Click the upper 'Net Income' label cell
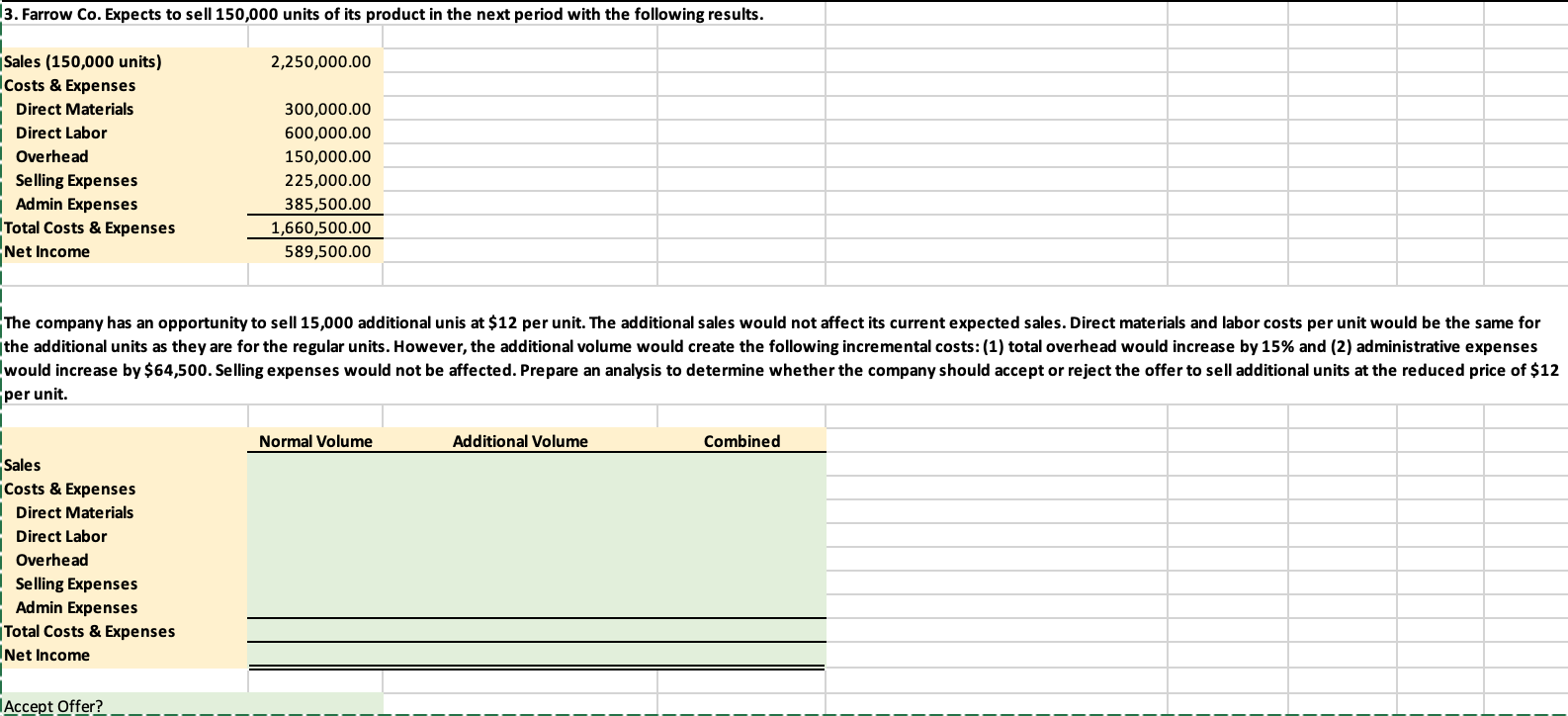1568x716 pixels. tap(125, 251)
